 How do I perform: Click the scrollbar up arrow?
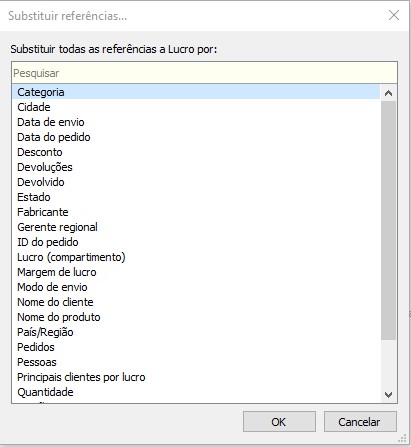pos(388,93)
